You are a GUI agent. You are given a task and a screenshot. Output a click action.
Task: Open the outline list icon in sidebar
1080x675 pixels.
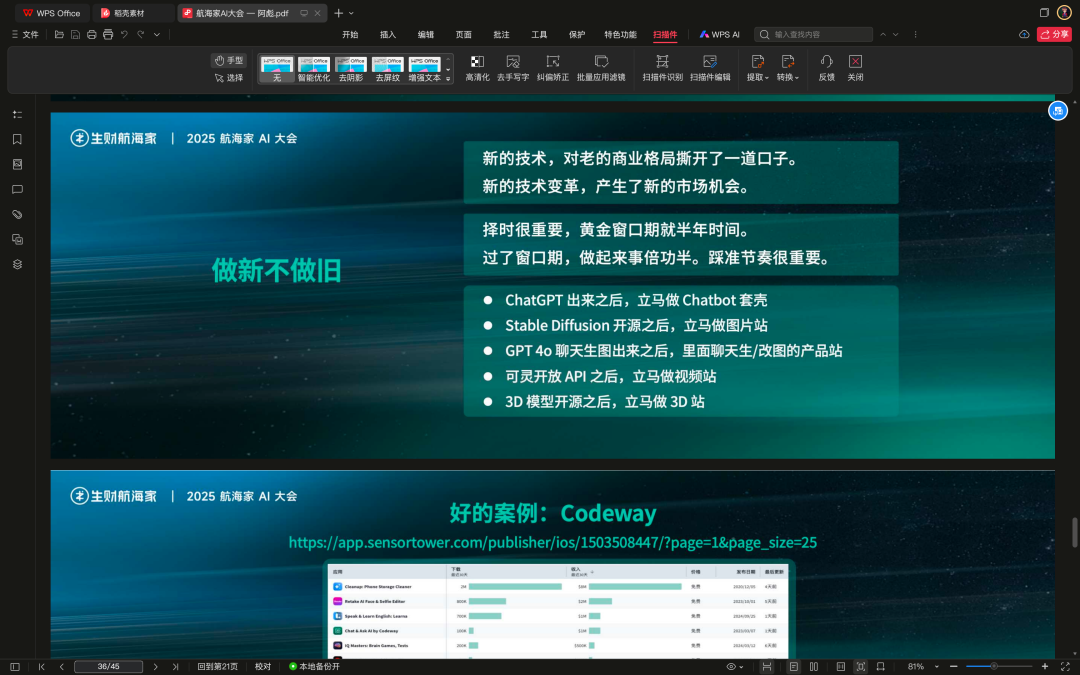click(x=17, y=114)
